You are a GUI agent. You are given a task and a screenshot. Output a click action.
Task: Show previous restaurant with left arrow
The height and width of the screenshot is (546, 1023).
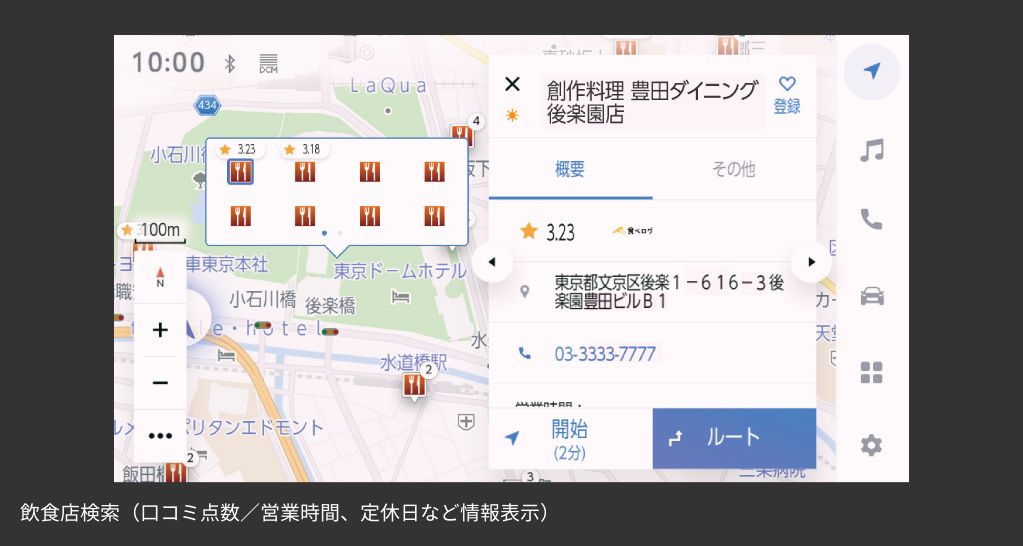491,262
